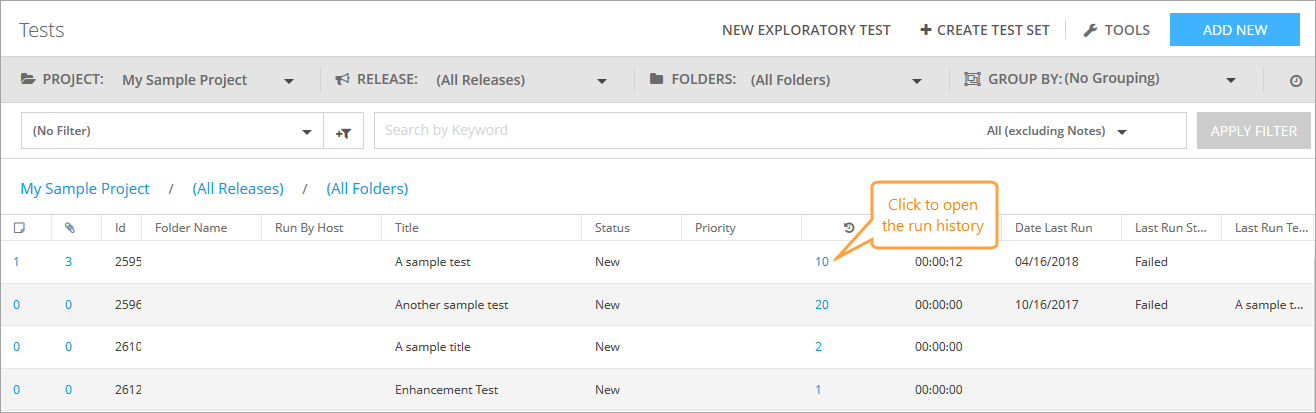The image size is (1316, 413).
Task: Click the Release megaphone icon
Action: [x=342, y=79]
